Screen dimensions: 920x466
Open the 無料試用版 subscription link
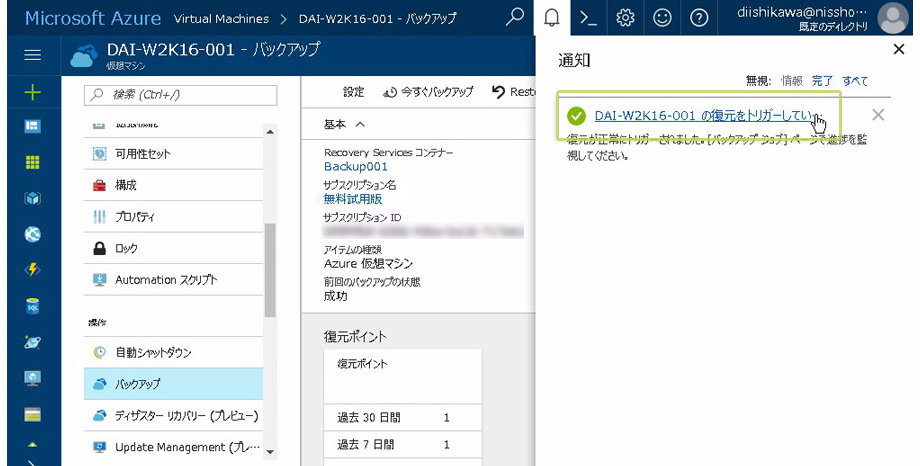click(353, 199)
